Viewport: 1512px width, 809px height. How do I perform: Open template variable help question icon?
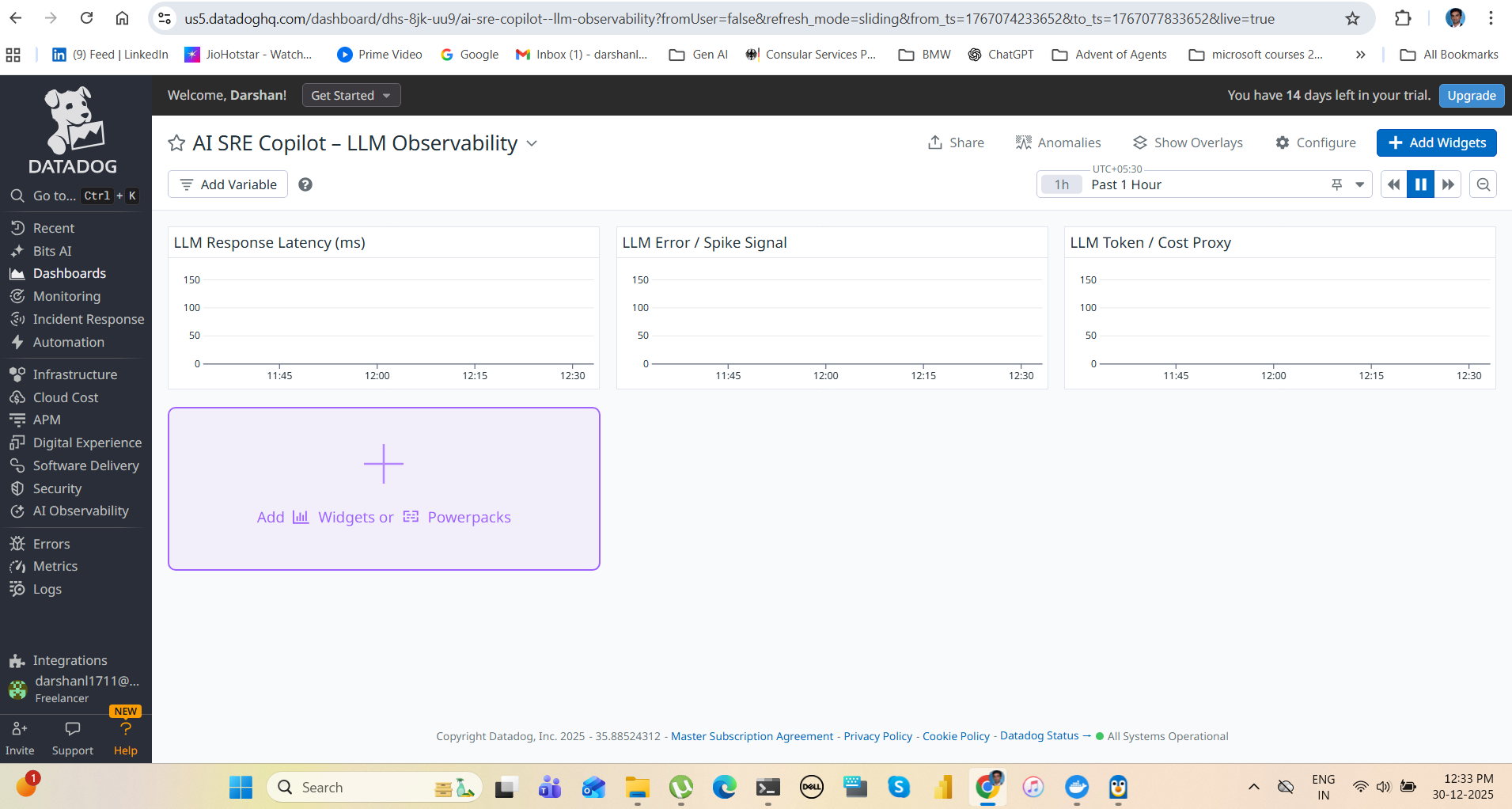tap(305, 184)
